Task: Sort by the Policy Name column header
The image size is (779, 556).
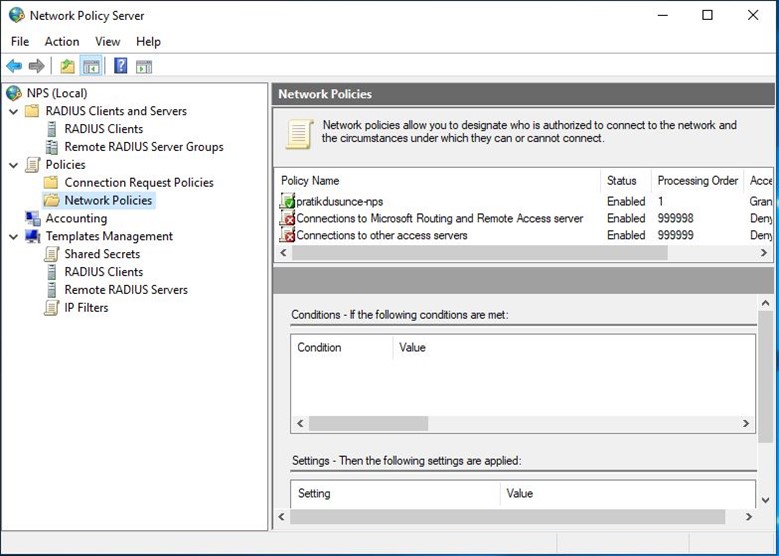Action: [437, 181]
